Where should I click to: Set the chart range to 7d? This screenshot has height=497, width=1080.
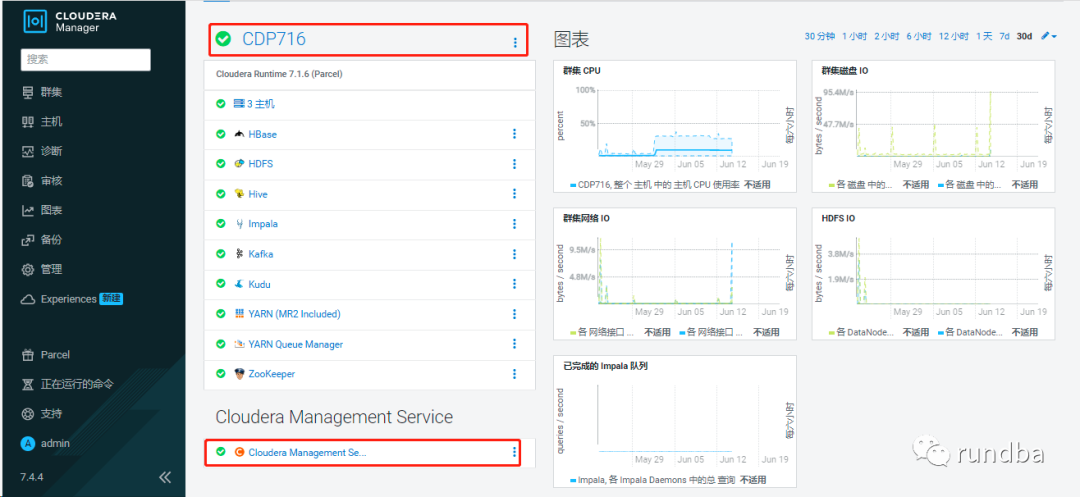[x=1005, y=36]
